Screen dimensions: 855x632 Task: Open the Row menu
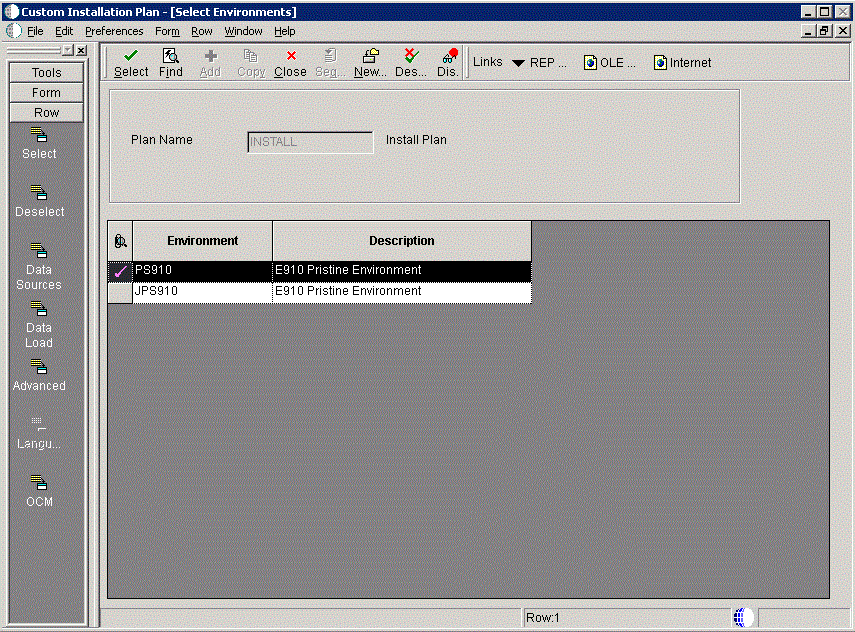coord(202,31)
